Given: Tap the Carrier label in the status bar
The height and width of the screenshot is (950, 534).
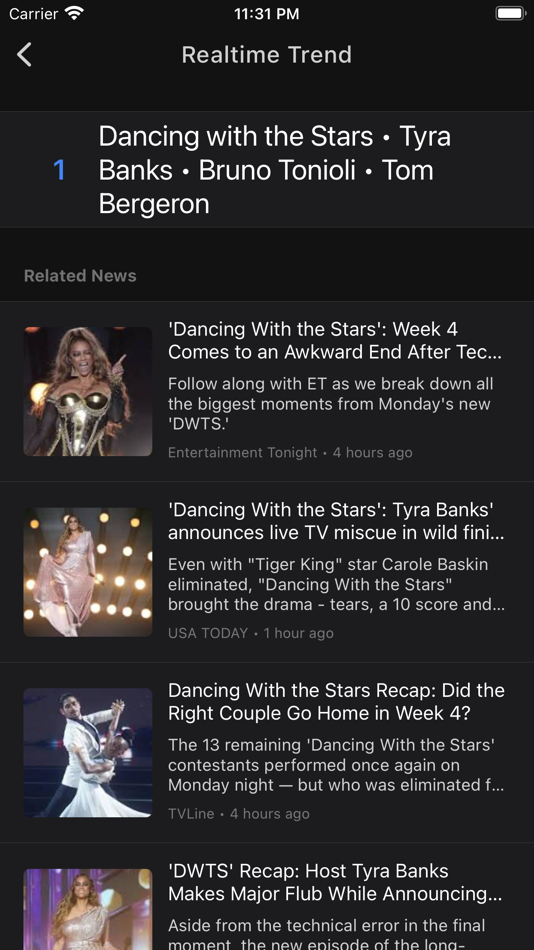Looking at the screenshot, I should click(33, 13).
